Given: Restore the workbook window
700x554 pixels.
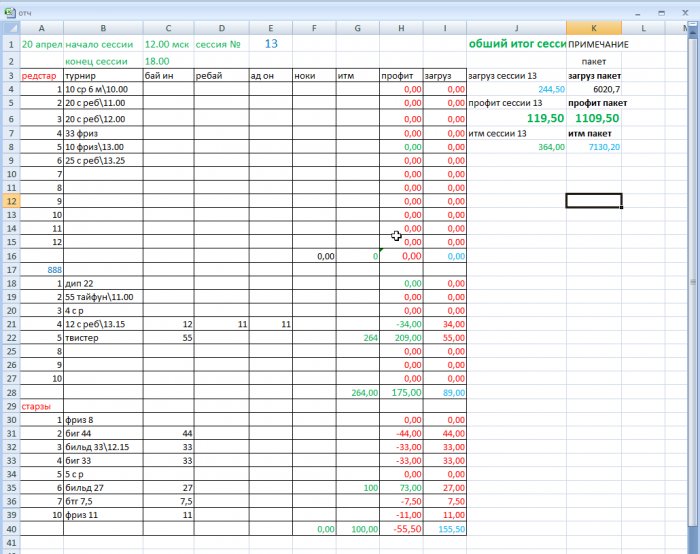Looking at the screenshot, I should click(x=662, y=13).
